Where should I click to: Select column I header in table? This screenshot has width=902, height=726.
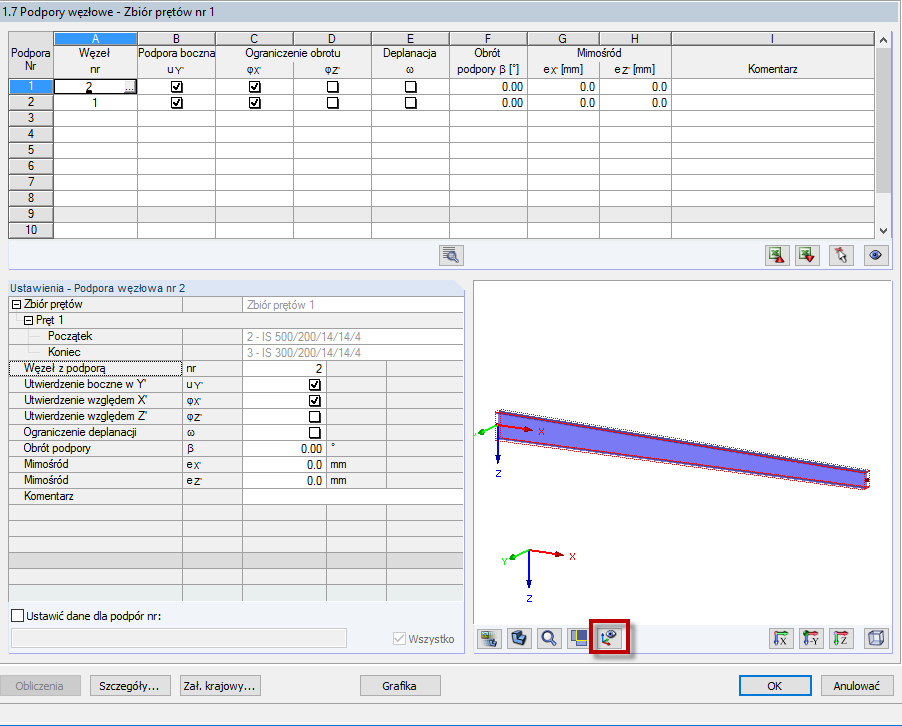[773, 39]
